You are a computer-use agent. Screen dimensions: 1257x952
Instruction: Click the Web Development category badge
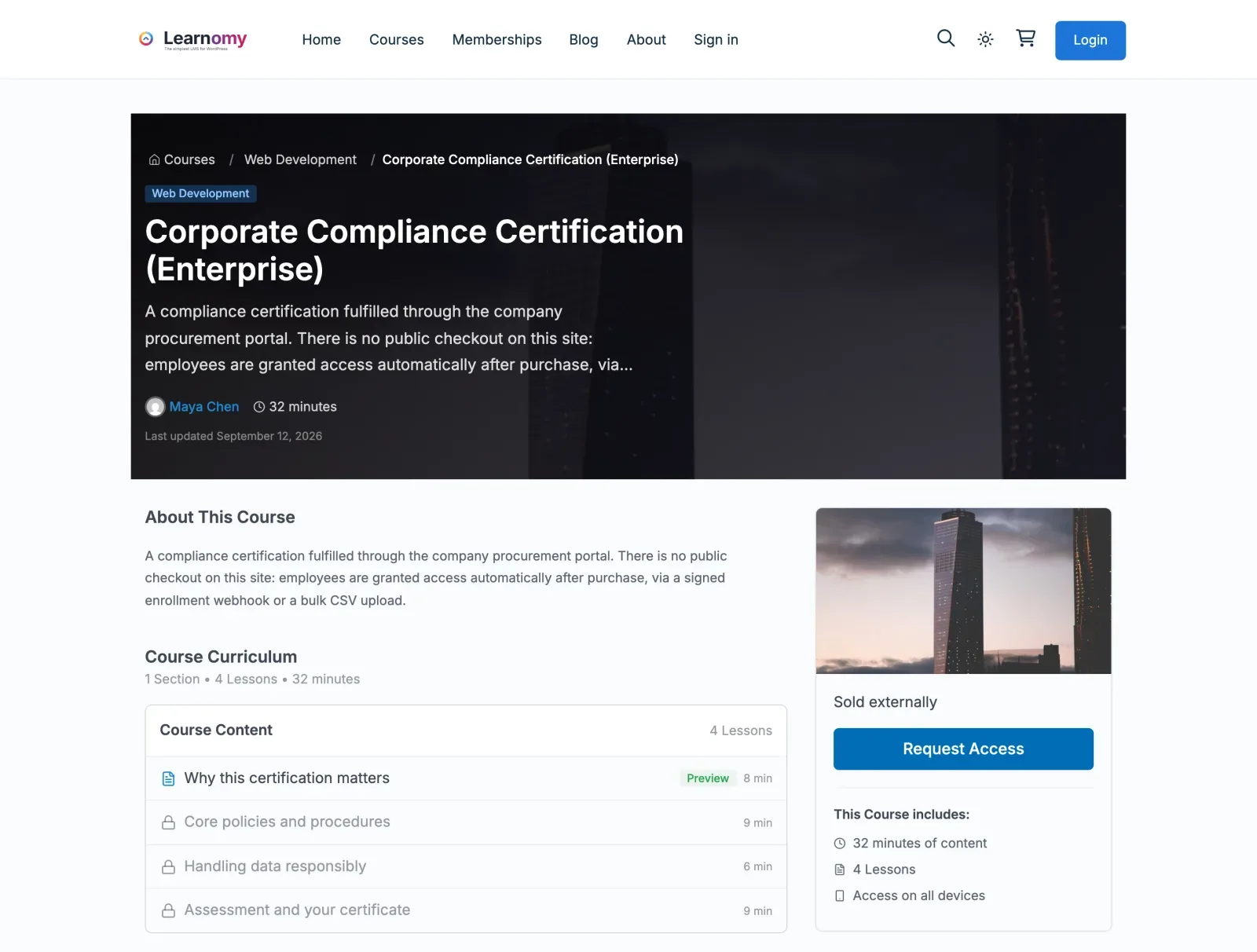[200, 193]
